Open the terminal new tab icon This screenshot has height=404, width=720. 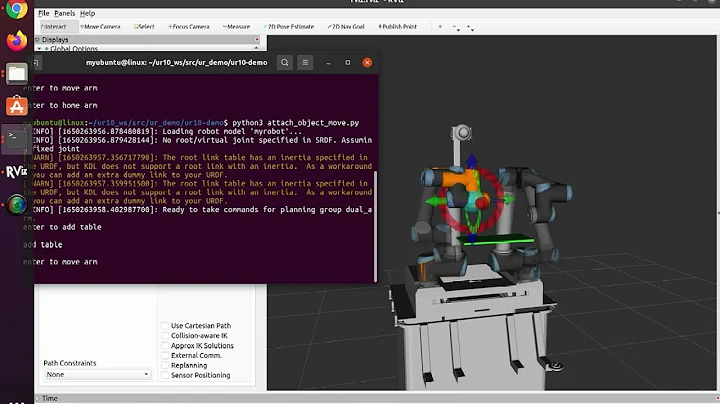36,62
